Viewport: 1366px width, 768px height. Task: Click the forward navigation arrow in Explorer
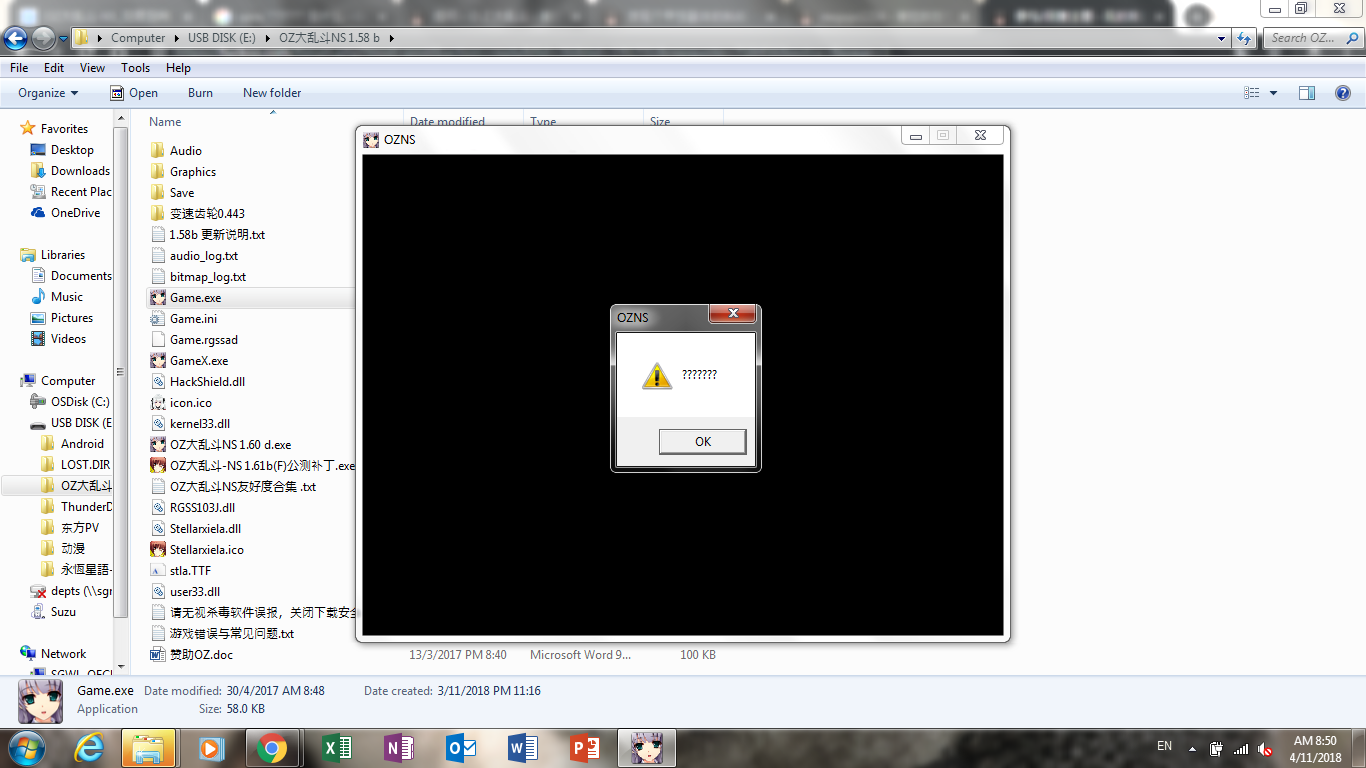[x=43, y=38]
